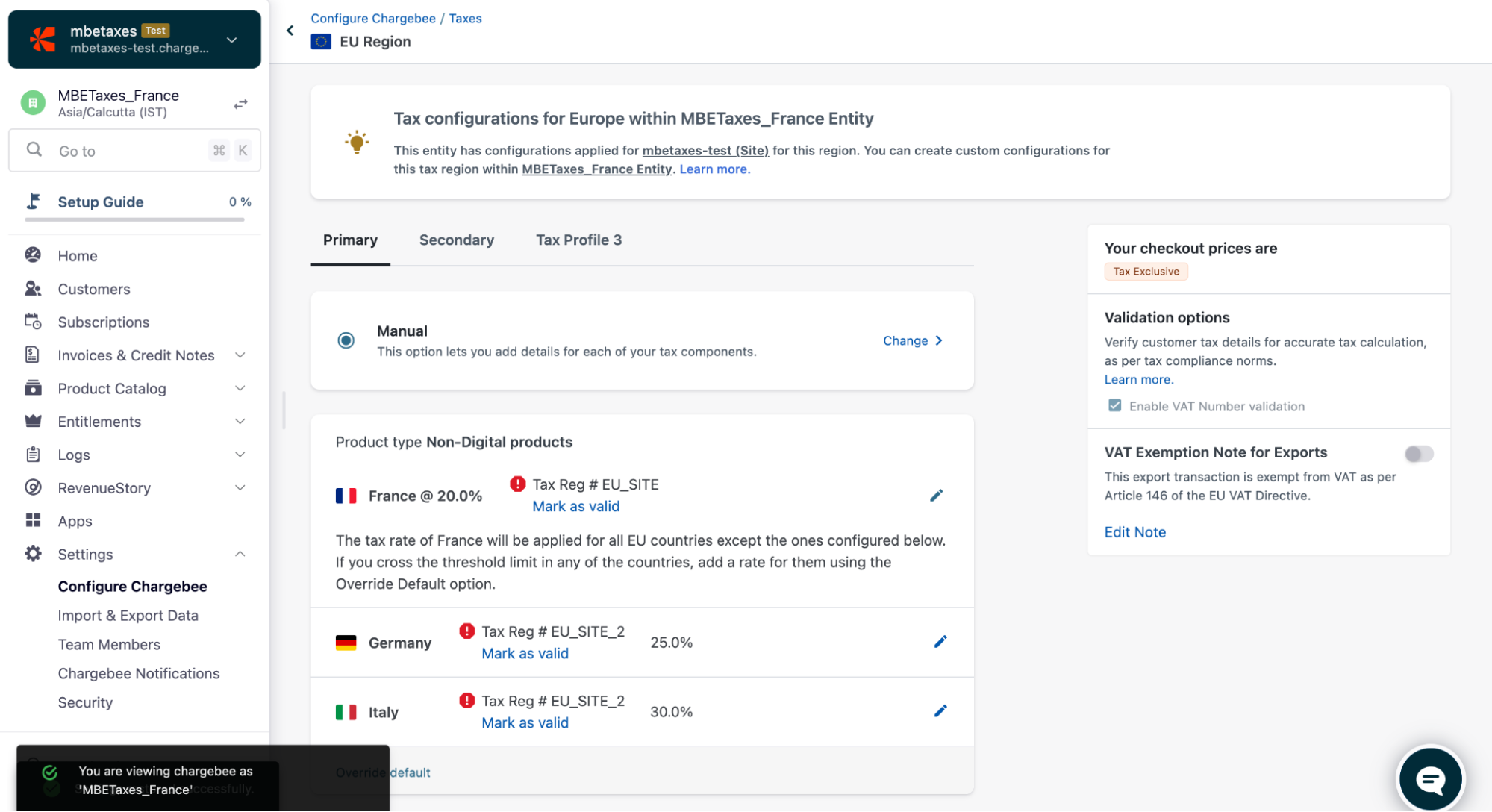Toggle VAT Exemption Note for Exports
The width and height of the screenshot is (1492, 812).
(1418, 454)
